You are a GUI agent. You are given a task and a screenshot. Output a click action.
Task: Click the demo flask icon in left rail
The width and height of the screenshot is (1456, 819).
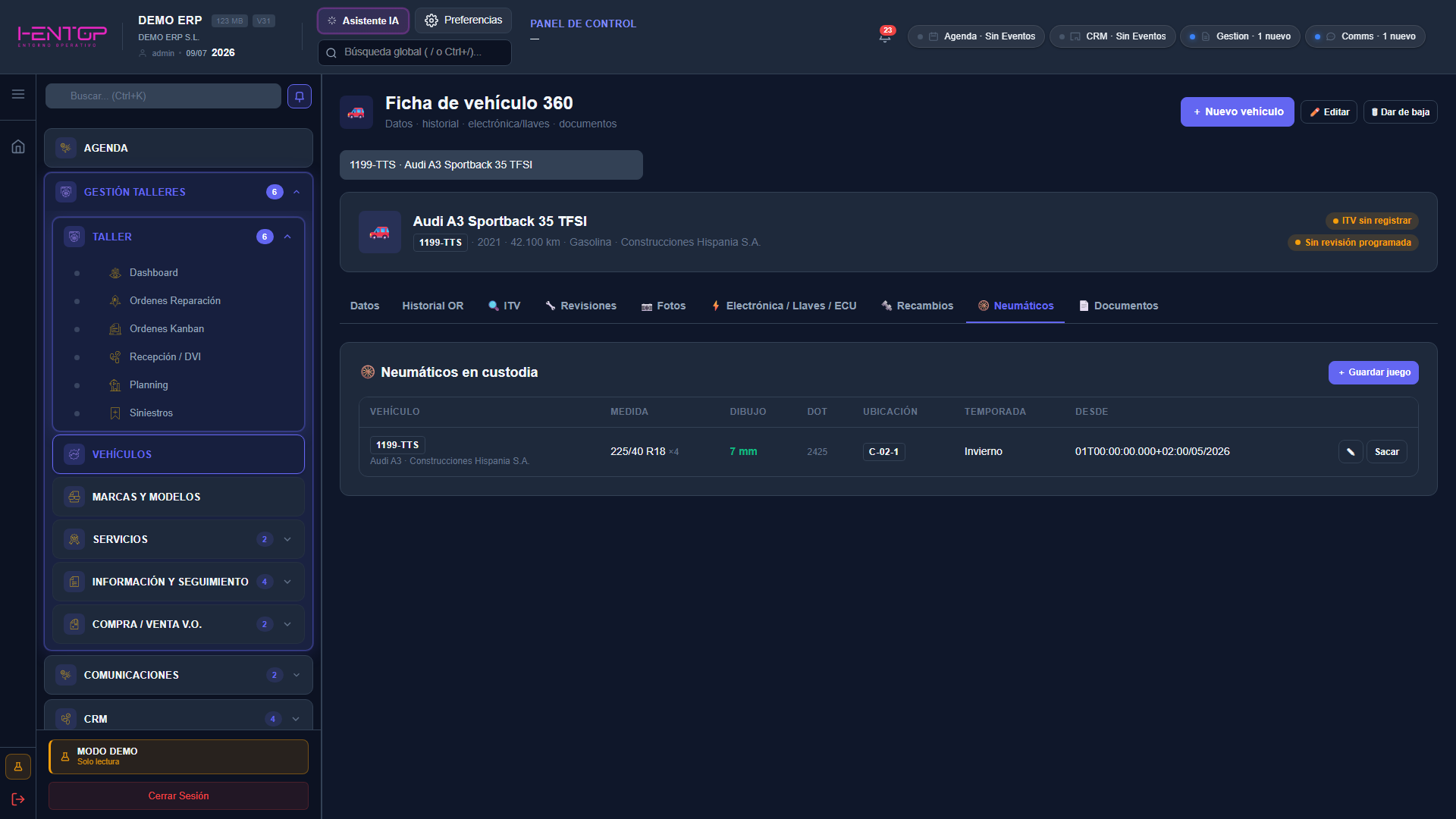pyautogui.click(x=18, y=767)
